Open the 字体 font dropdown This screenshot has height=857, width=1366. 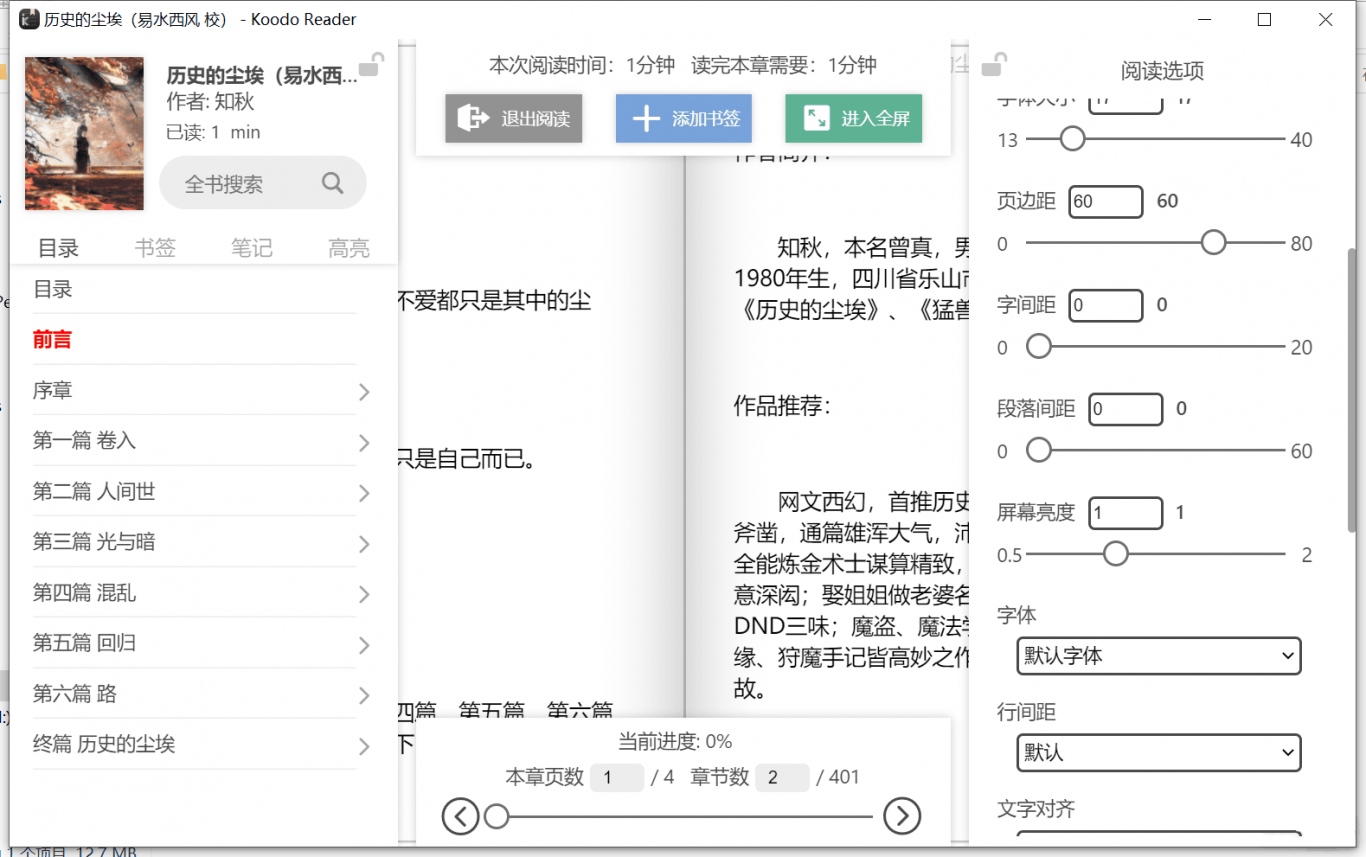click(x=1158, y=657)
